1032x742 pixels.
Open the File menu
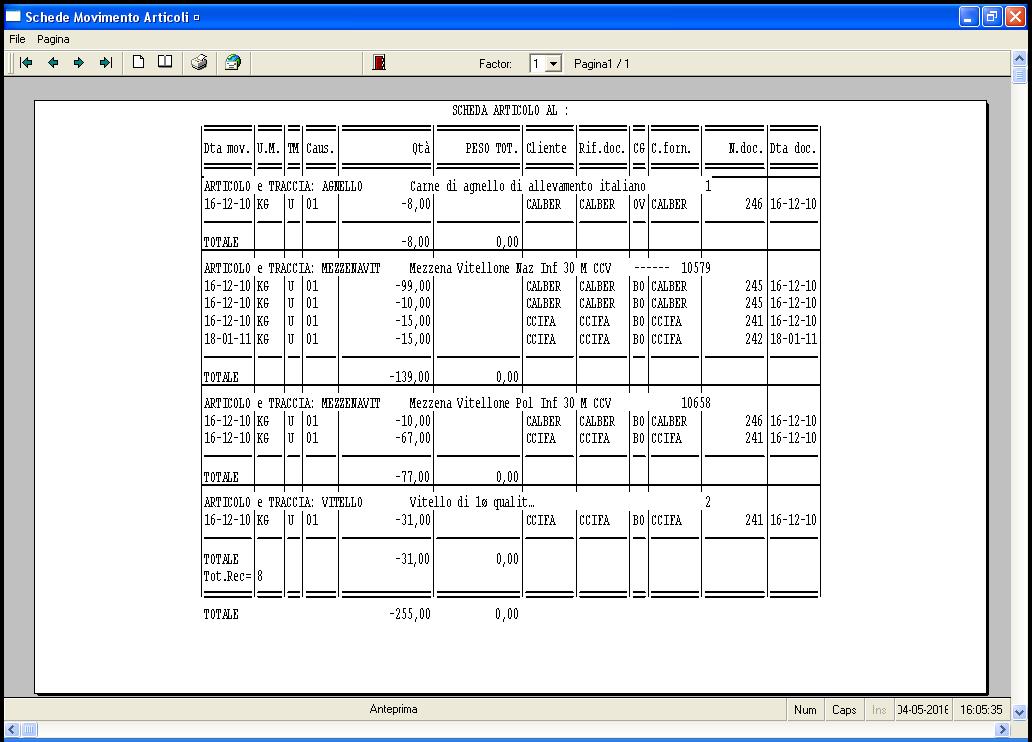point(17,40)
